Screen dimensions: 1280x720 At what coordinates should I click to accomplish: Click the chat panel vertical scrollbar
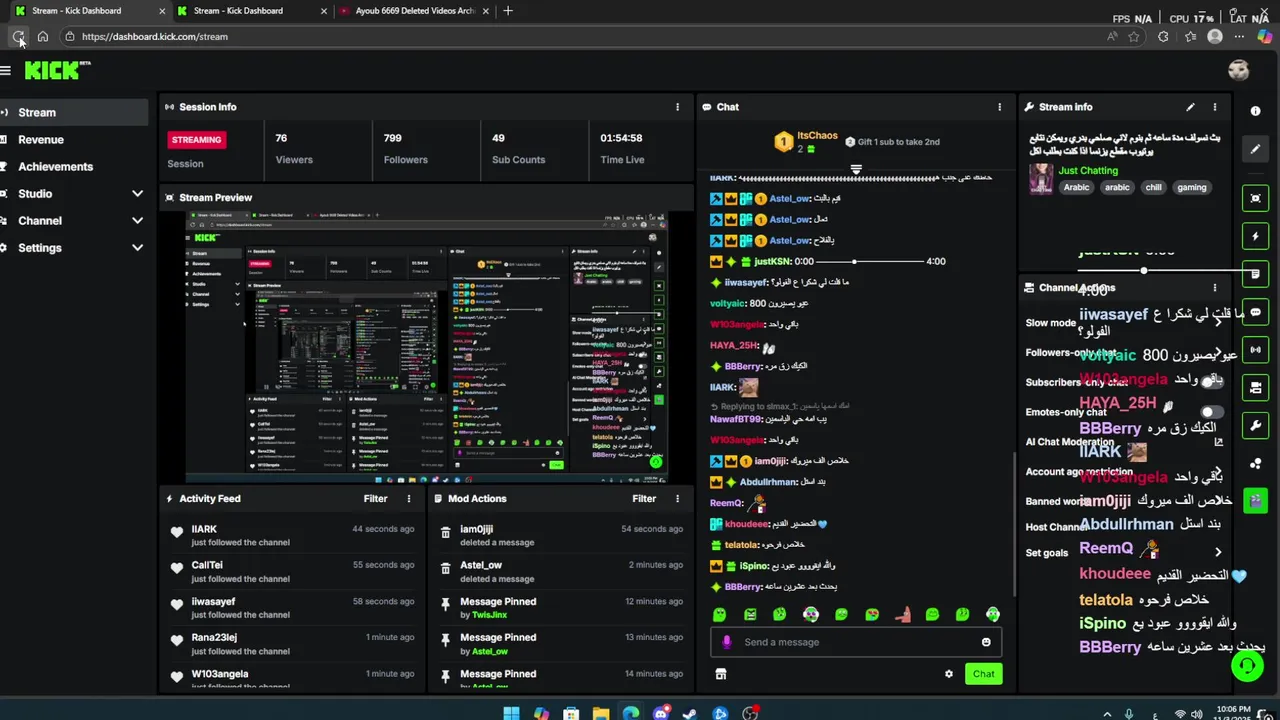point(1014,525)
